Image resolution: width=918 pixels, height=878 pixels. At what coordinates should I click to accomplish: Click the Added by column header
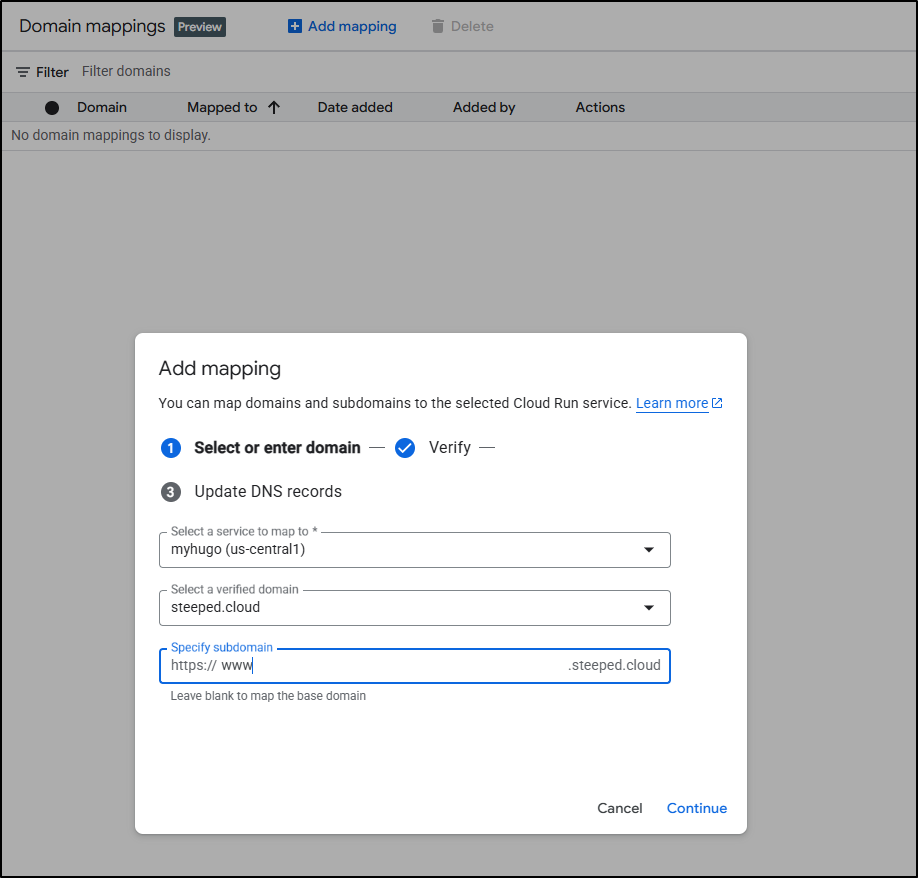(484, 107)
